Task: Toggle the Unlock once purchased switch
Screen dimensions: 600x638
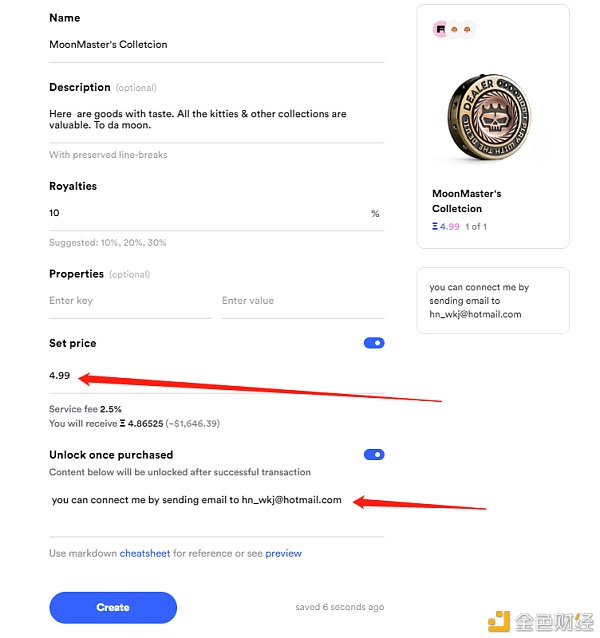Action: point(374,454)
